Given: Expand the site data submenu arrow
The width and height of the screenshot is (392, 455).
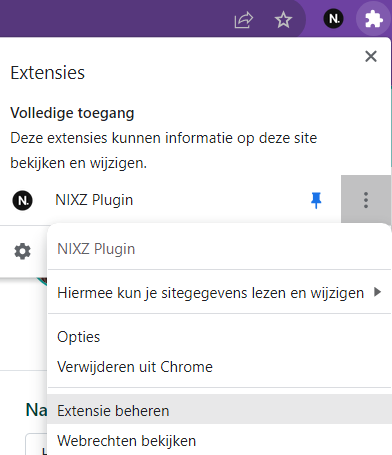Looking at the screenshot, I should pyautogui.click(x=377, y=292).
